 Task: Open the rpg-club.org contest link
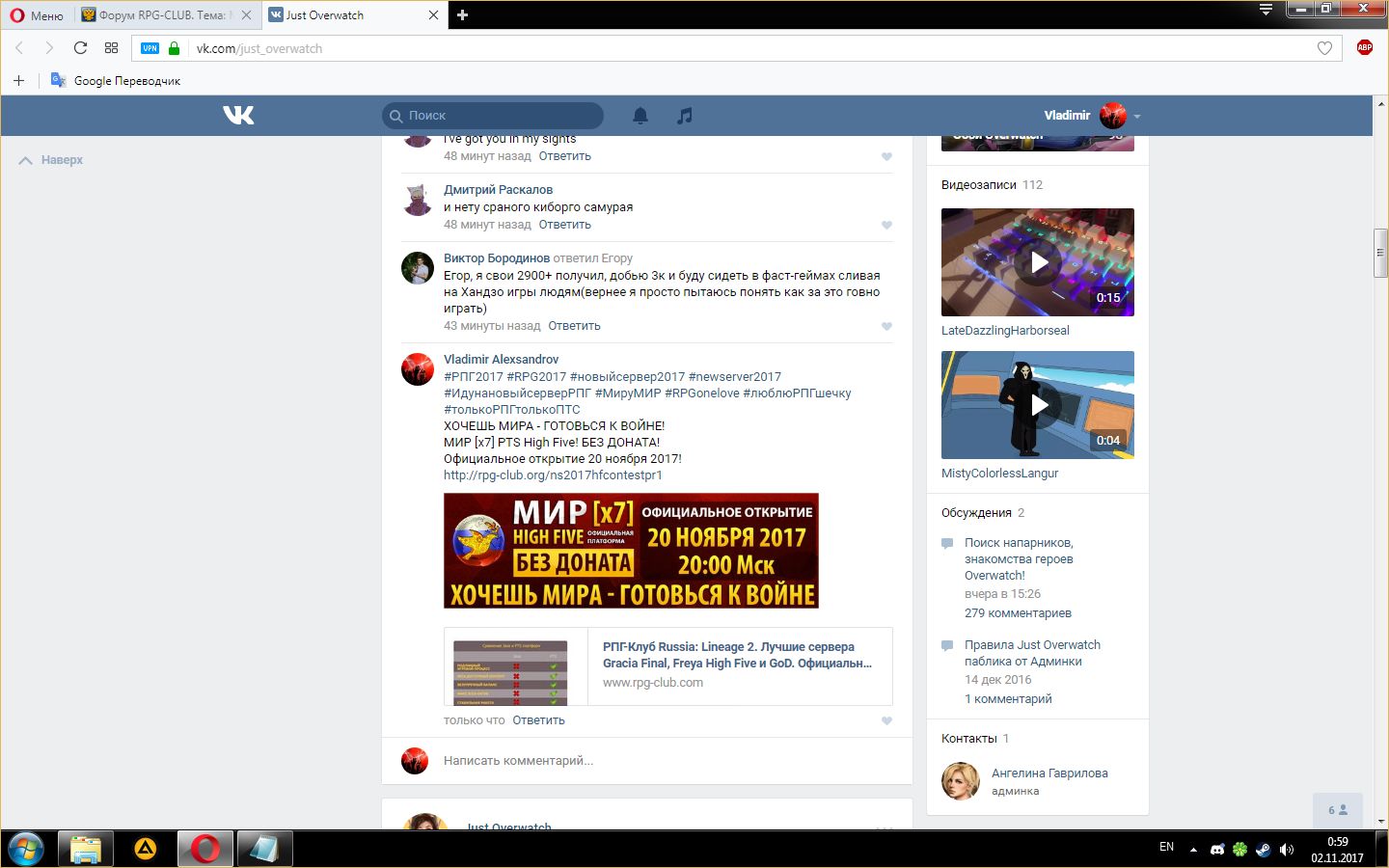point(553,475)
